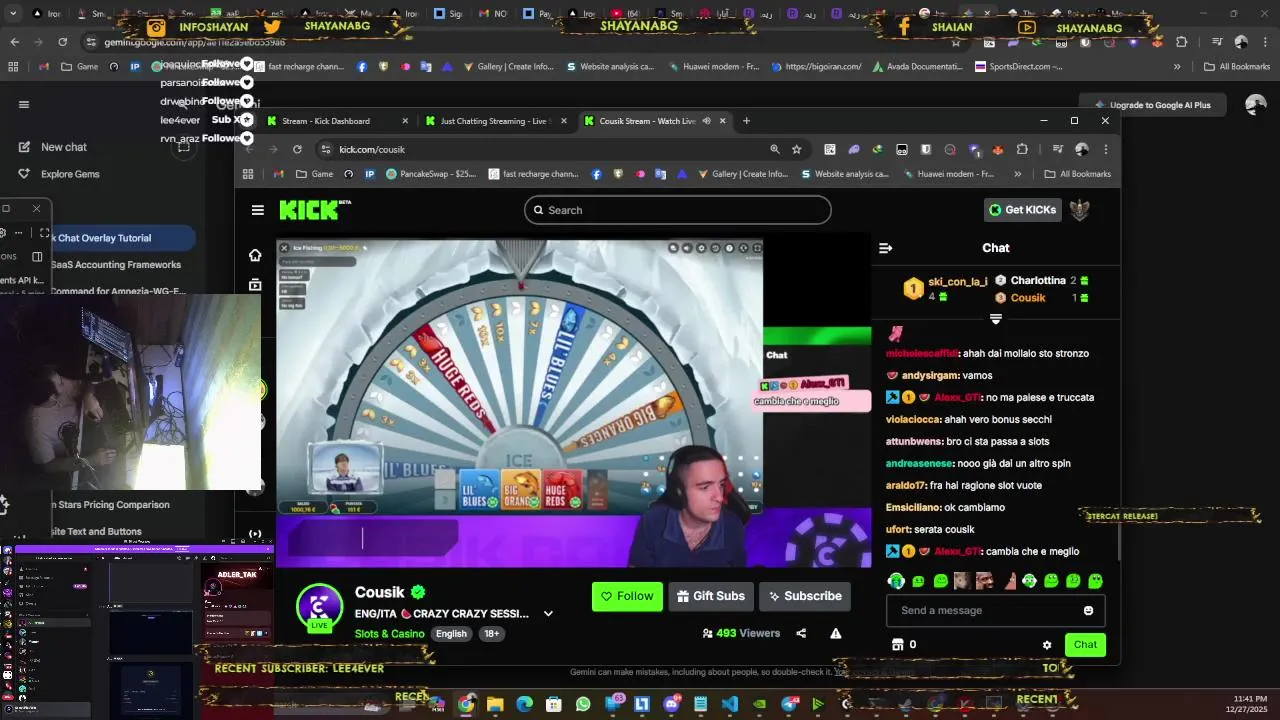Open the emoji picker in message box
The height and width of the screenshot is (720, 1280).
pyautogui.click(x=1088, y=610)
